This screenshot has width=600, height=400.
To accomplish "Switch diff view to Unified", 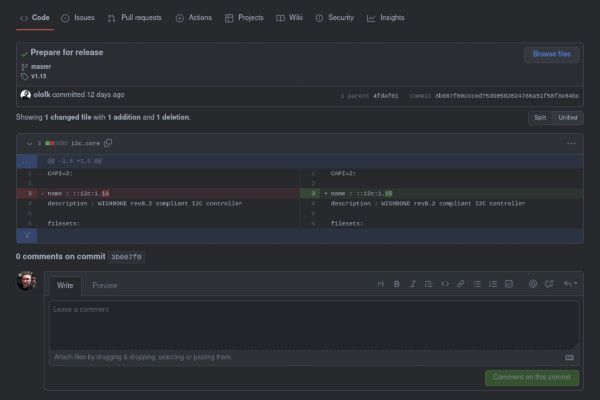I will (567, 117).
